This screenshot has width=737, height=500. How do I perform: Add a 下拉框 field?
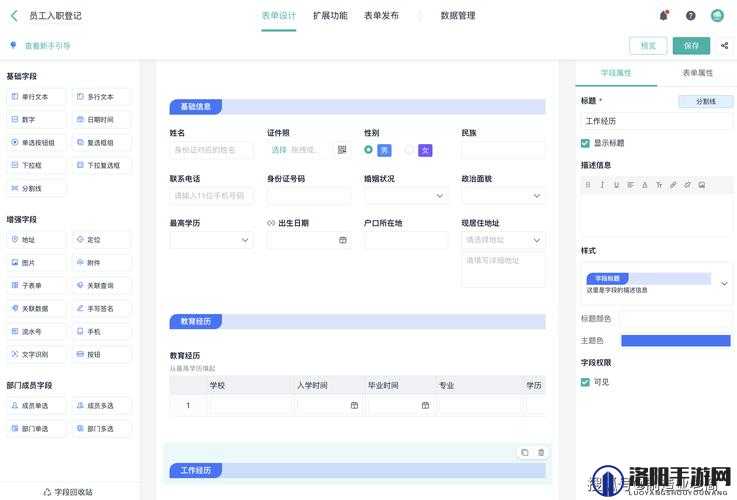click(x=36, y=165)
